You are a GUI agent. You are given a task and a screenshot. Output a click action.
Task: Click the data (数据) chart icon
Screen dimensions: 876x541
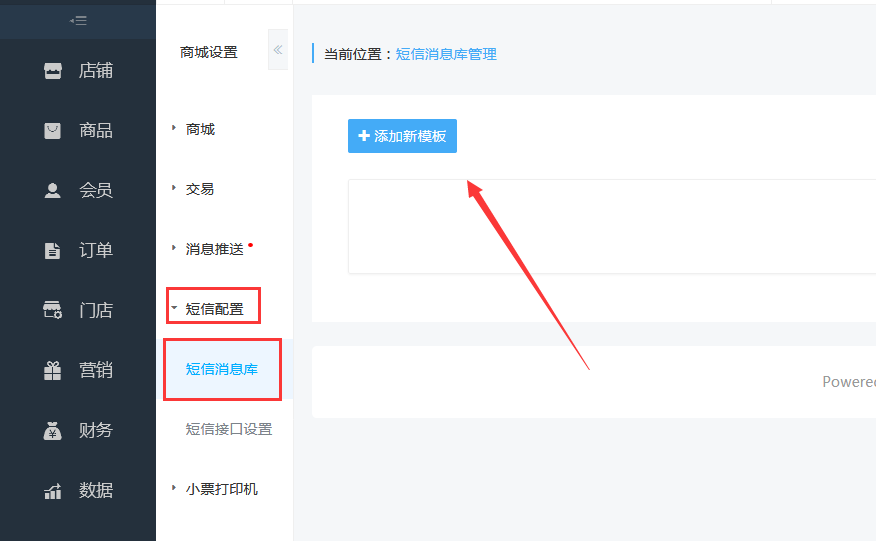point(53,491)
